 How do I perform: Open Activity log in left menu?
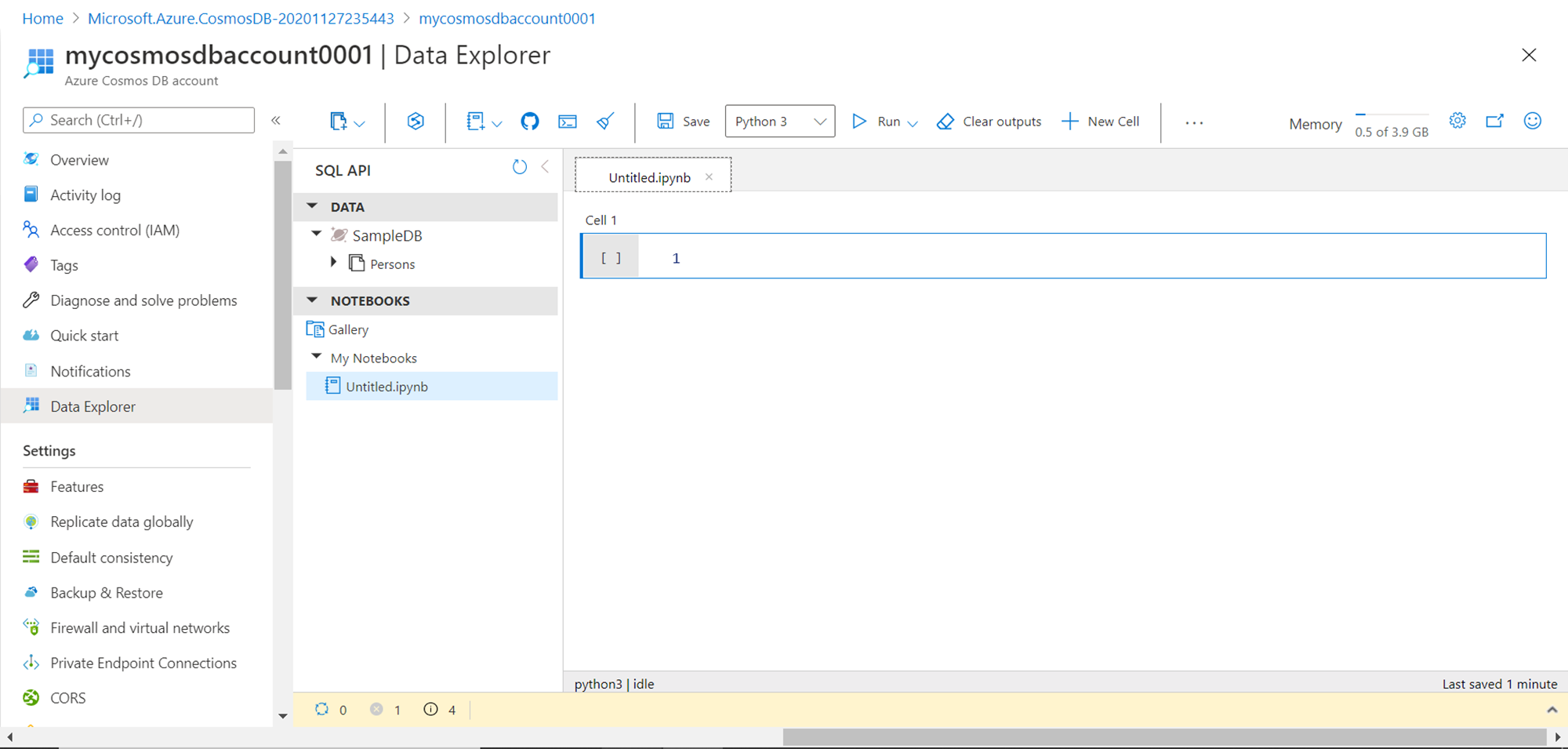point(85,195)
